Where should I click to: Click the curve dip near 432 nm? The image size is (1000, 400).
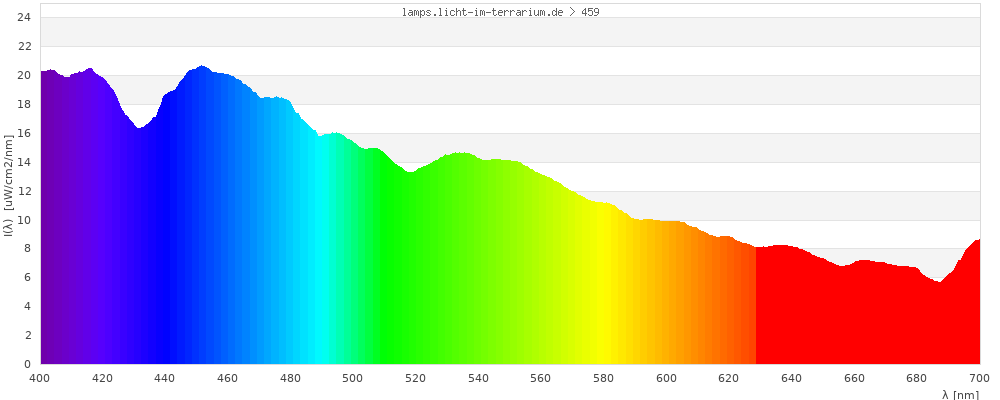pos(140,128)
